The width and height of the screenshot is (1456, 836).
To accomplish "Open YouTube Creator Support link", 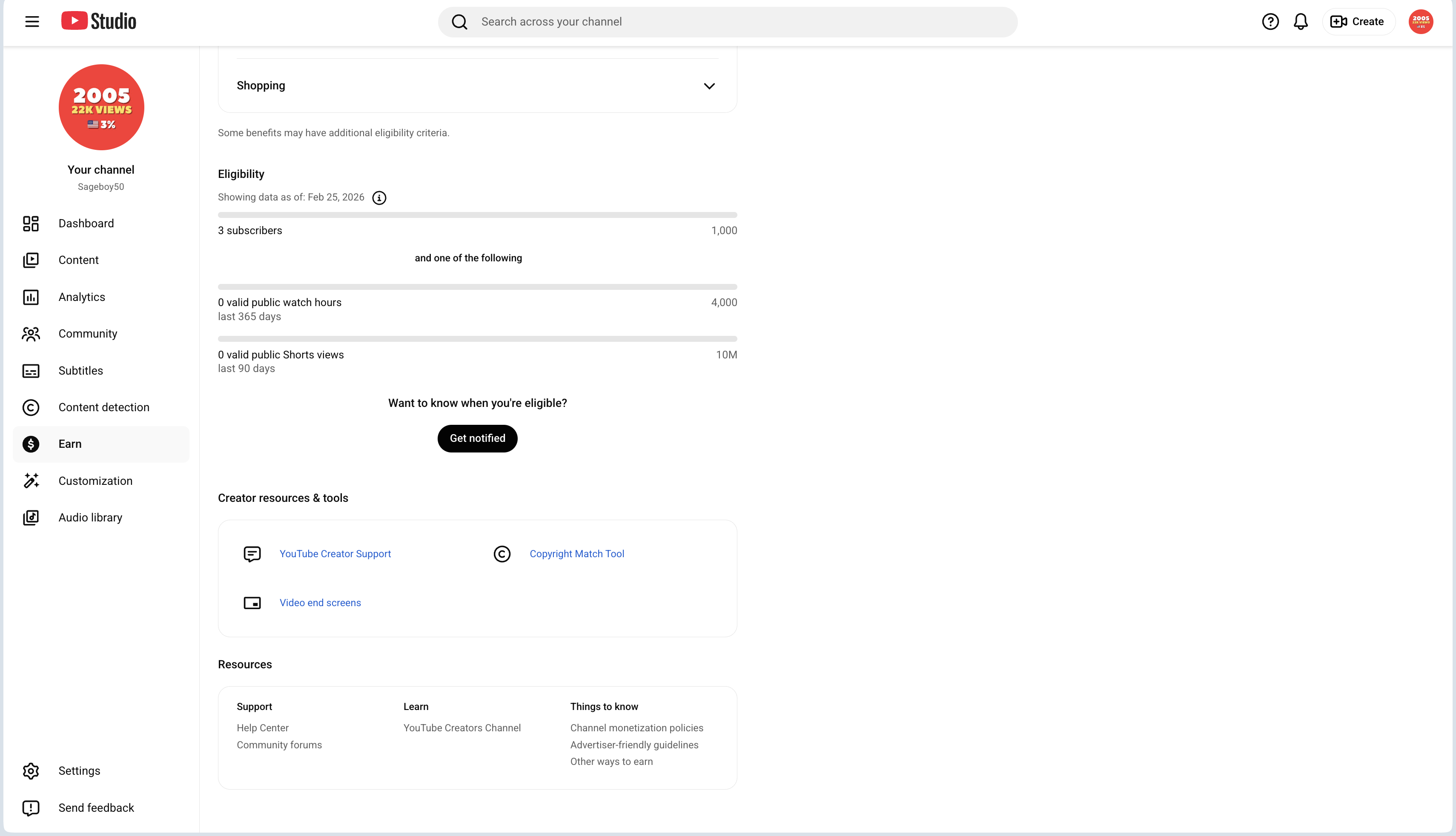I will (x=335, y=553).
